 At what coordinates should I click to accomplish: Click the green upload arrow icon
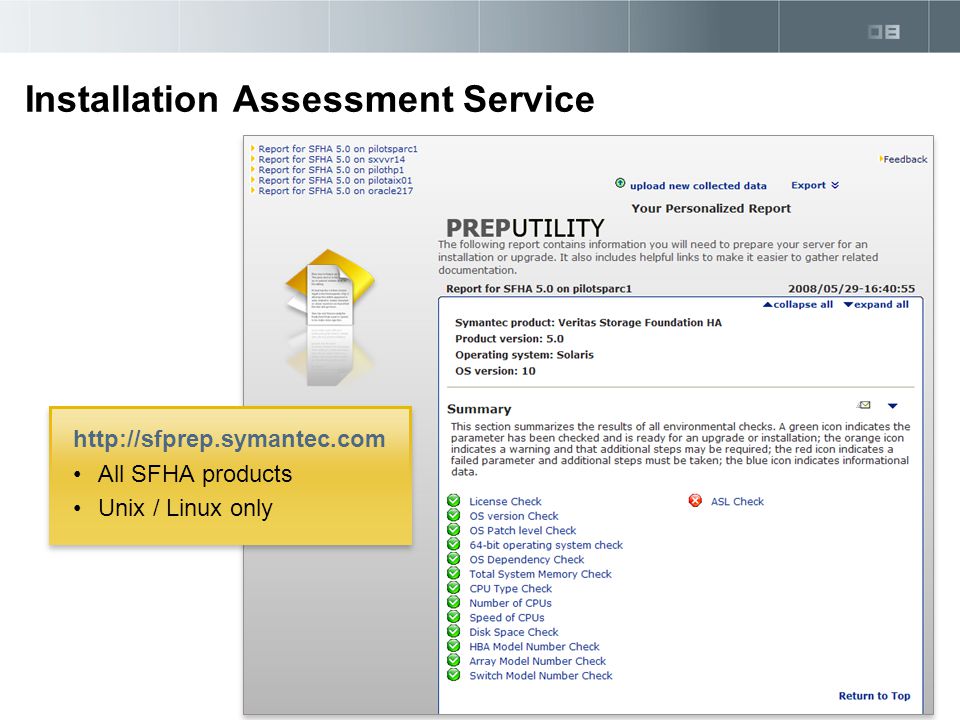[620, 183]
